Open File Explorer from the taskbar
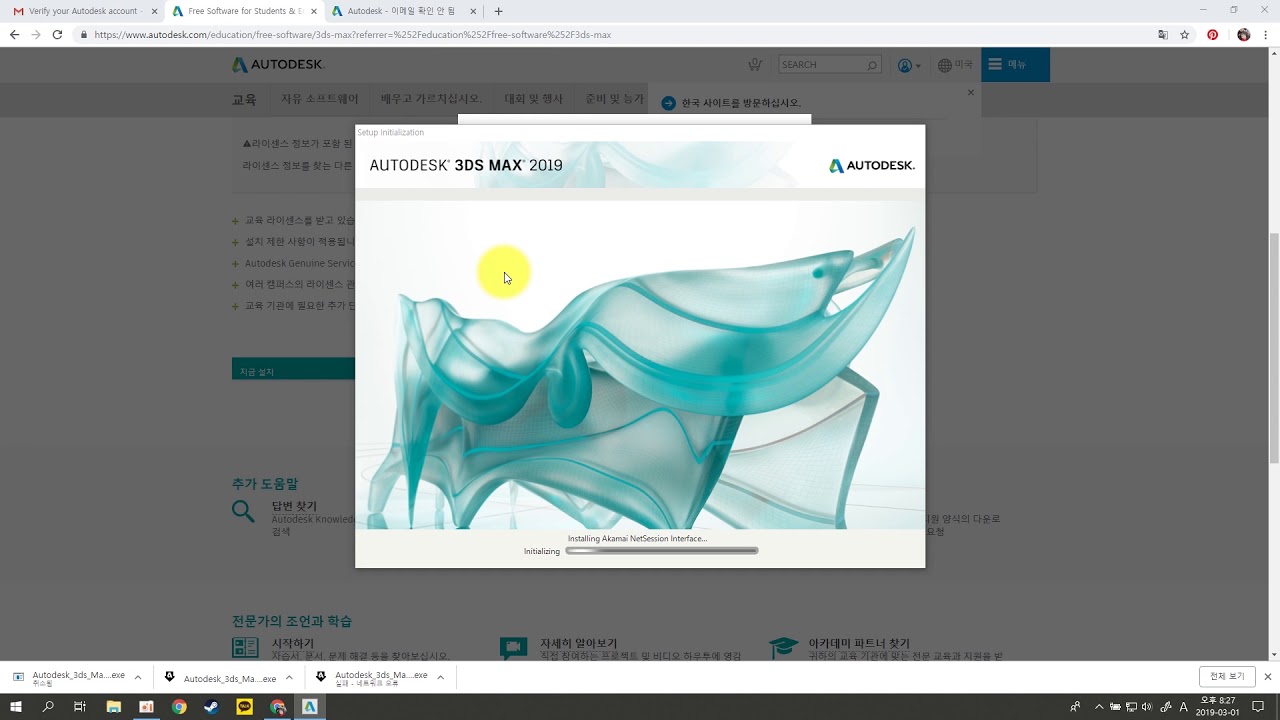Image resolution: width=1280 pixels, height=720 pixels. (x=114, y=706)
